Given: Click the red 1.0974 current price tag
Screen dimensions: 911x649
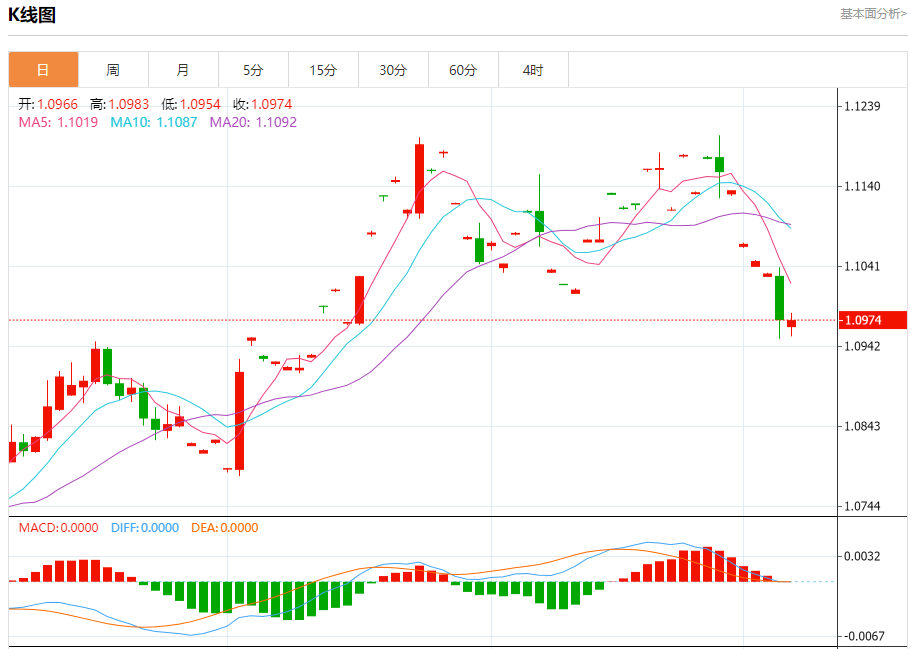Looking at the screenshot, I should click(x=872, y=320).
